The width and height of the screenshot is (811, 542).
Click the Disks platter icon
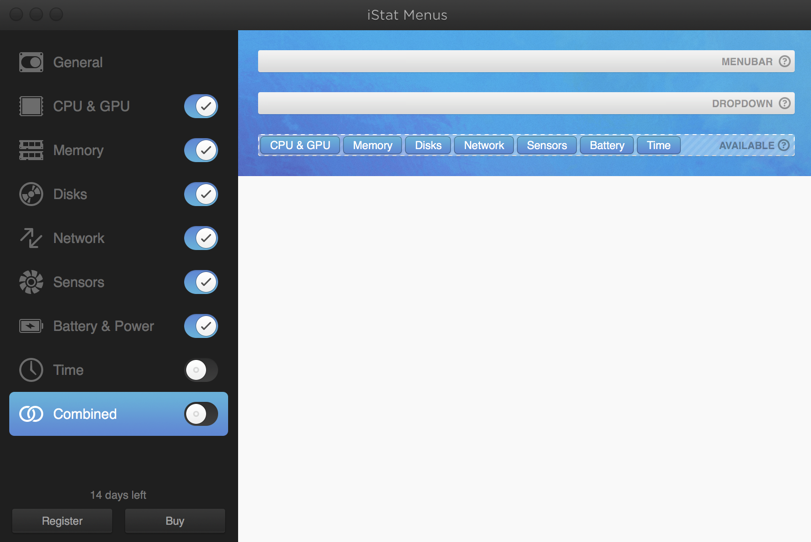31,194
